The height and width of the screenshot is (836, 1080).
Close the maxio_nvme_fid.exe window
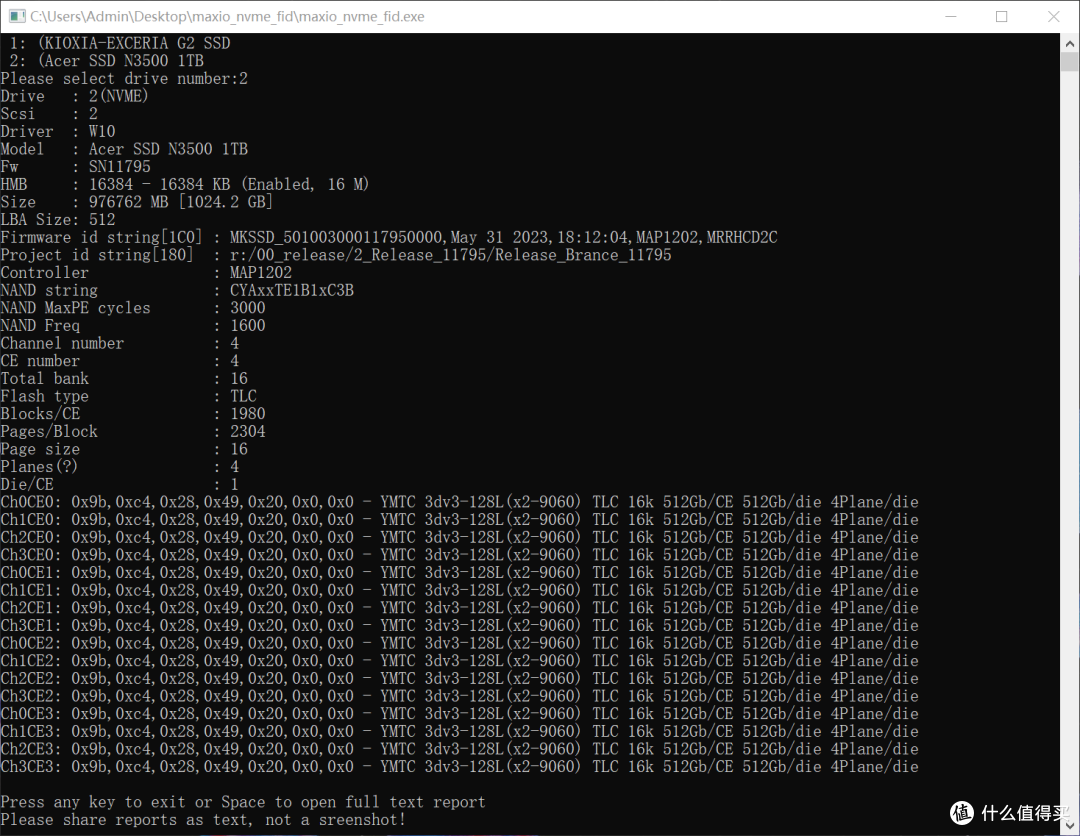pos(1053,17)
